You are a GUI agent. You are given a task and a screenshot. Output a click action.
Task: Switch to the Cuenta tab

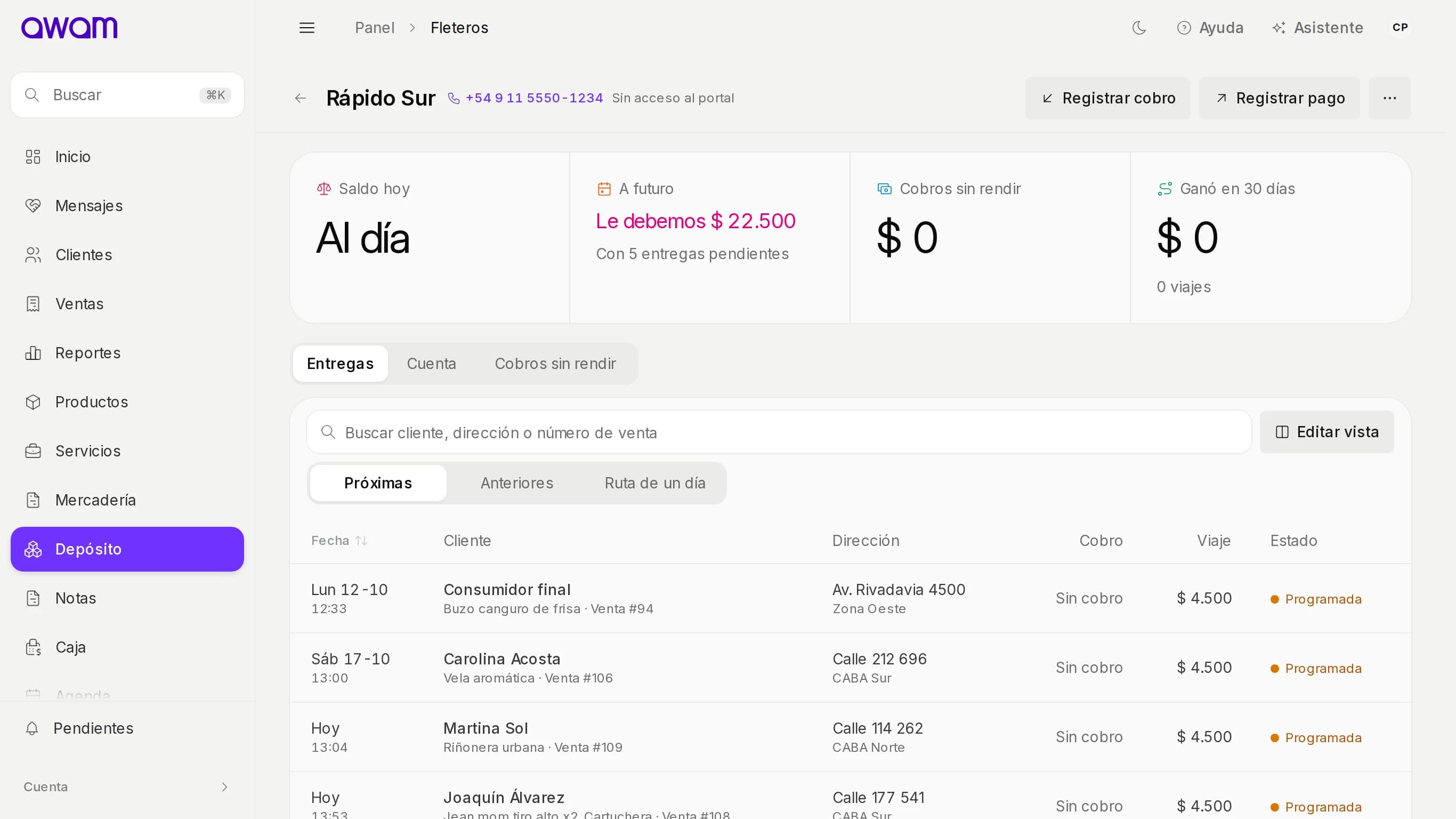click(x=431, y=364)
